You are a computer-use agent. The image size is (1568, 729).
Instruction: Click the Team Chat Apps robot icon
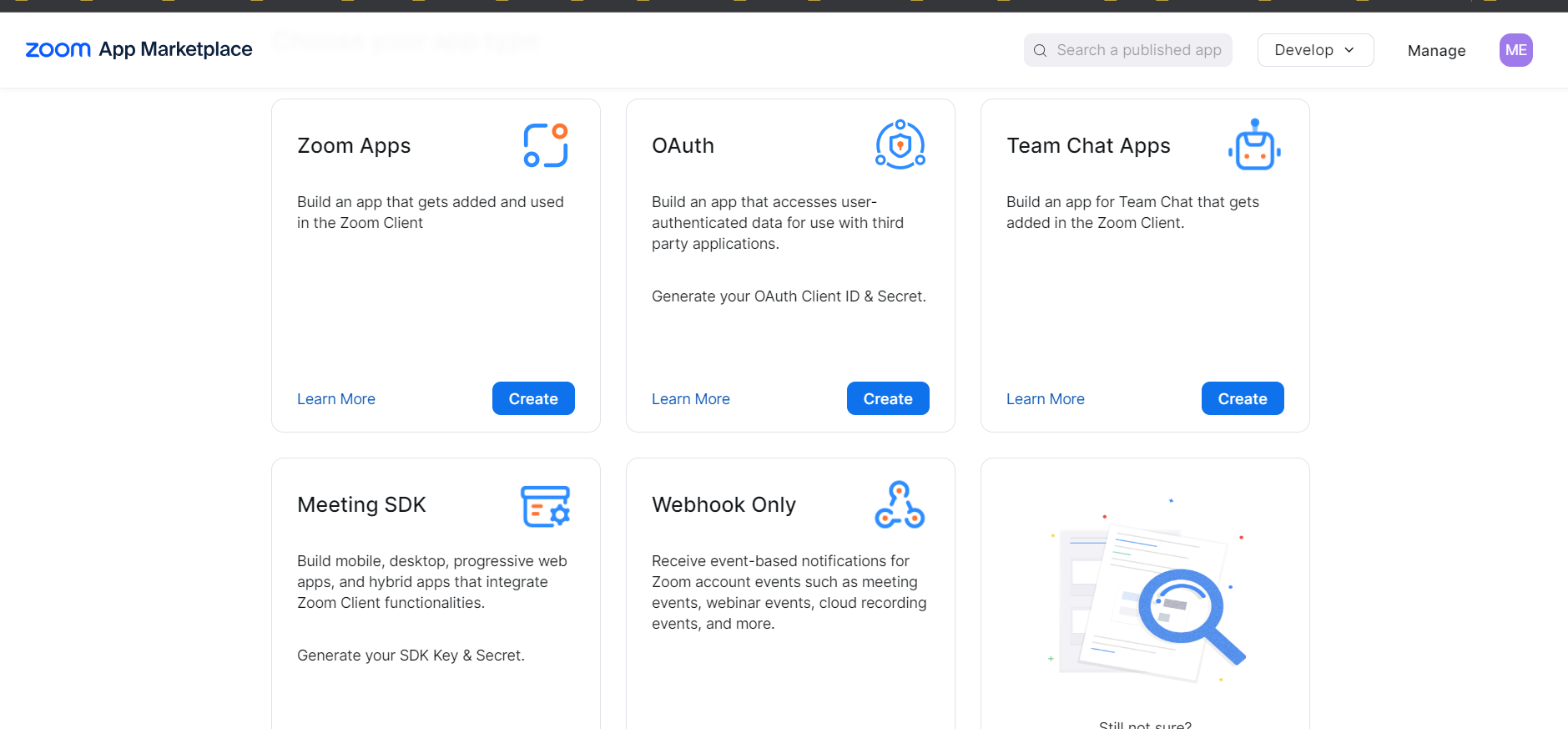(x=1254, y=144)
